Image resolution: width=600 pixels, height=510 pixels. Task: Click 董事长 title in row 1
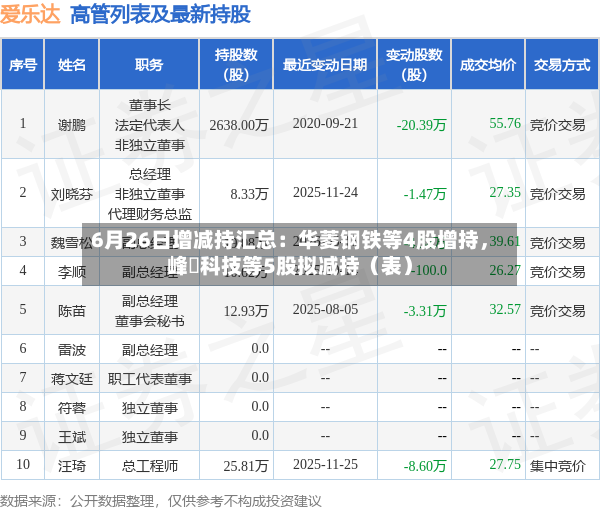click(x=149, y=105)
